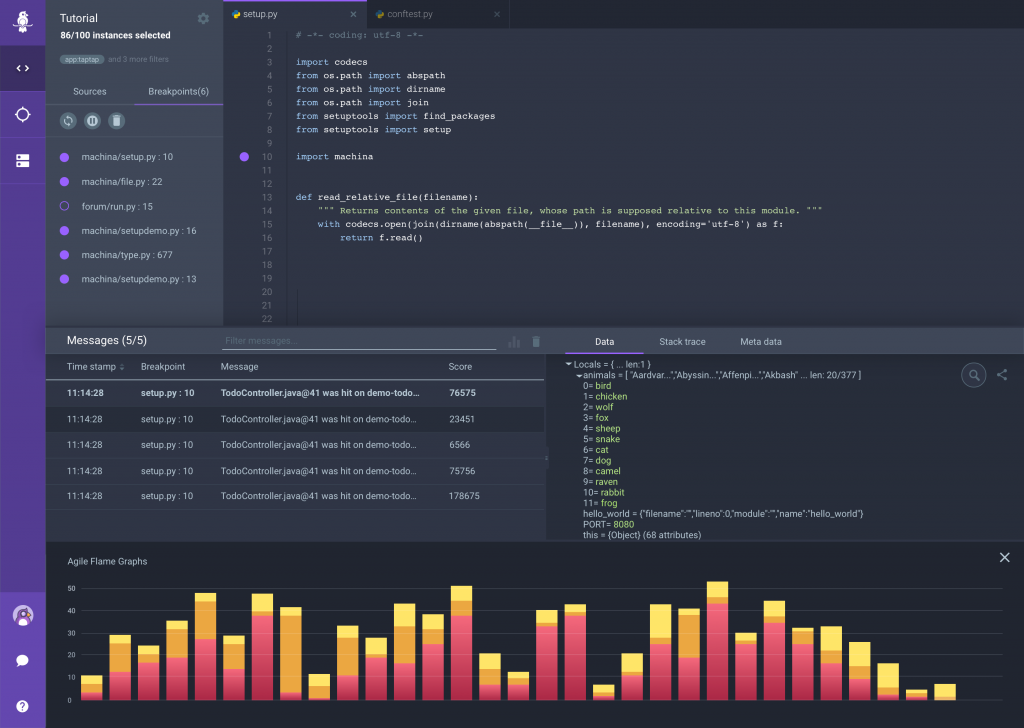This screenshot has height=728, width=1024.
Task: Collapse the Locals tree node
Action: tap(569, 364)
